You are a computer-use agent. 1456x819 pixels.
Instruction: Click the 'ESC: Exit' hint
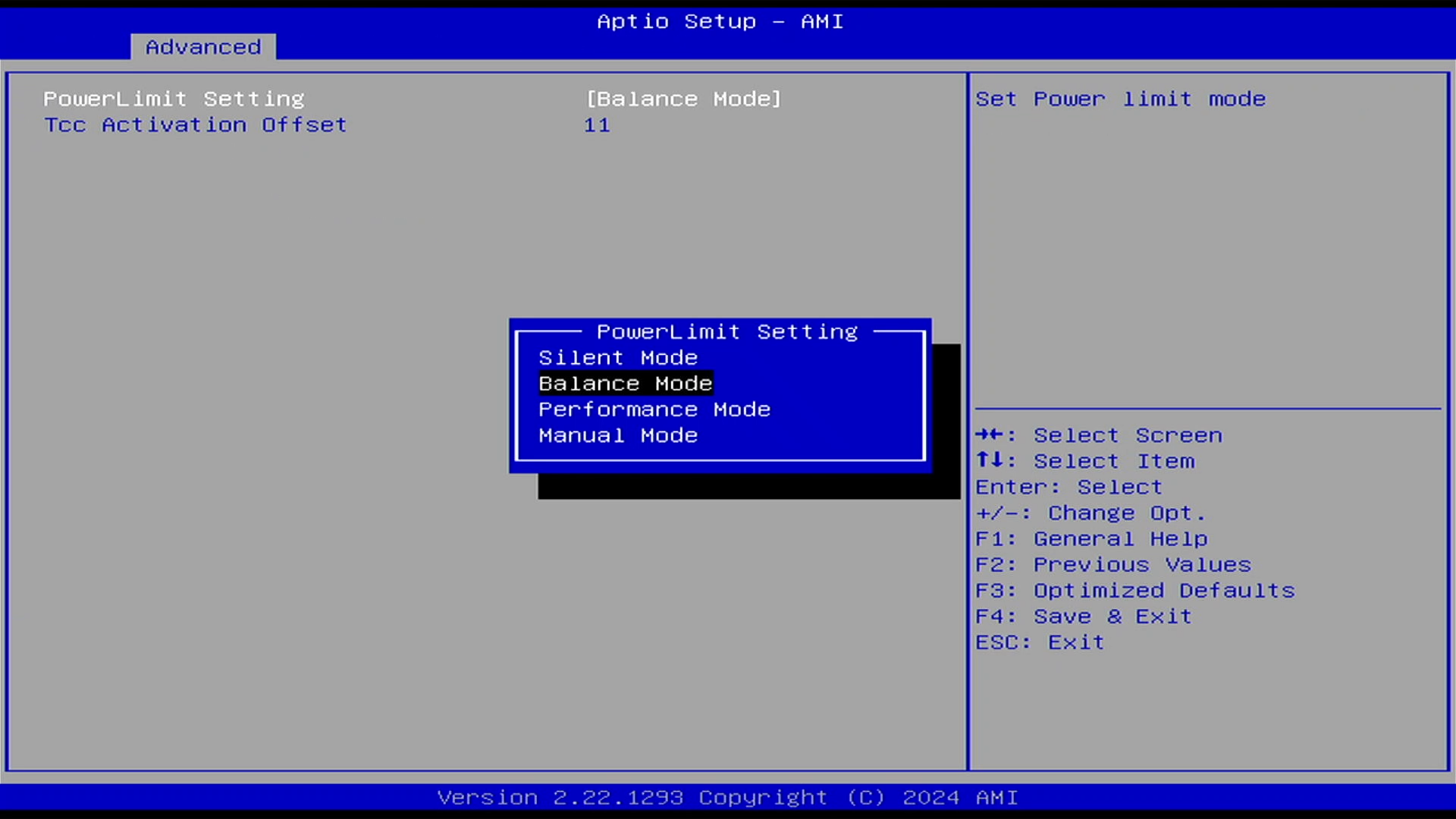point(1040,642)
